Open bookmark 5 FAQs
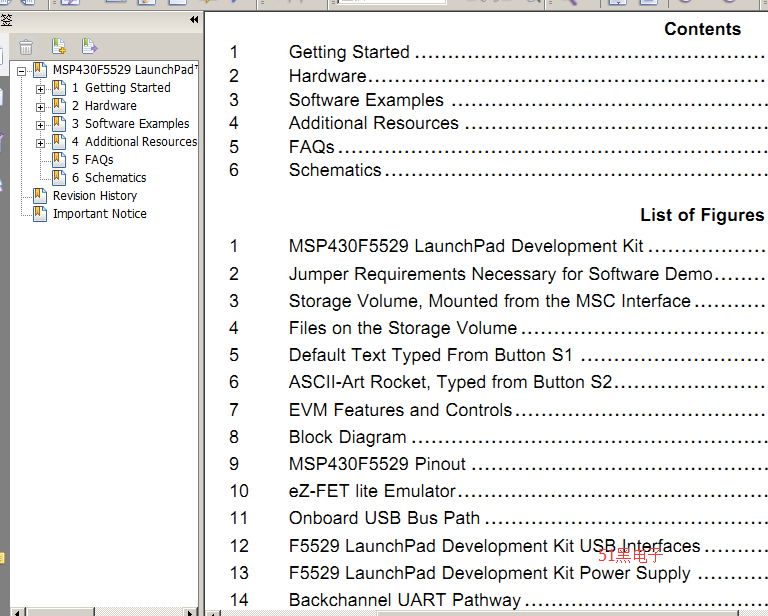 [x=92, y=160]
